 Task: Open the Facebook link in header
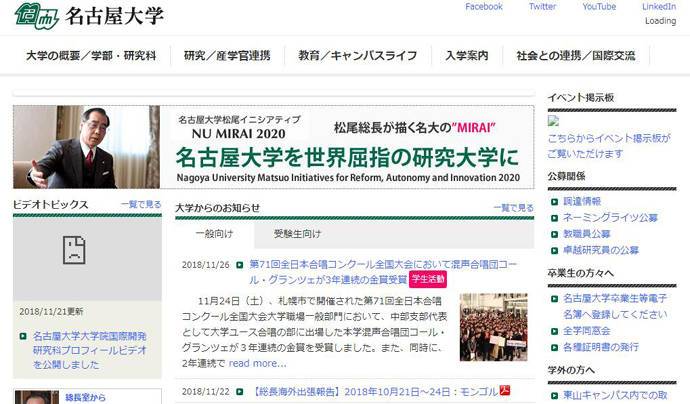[484, 7]
